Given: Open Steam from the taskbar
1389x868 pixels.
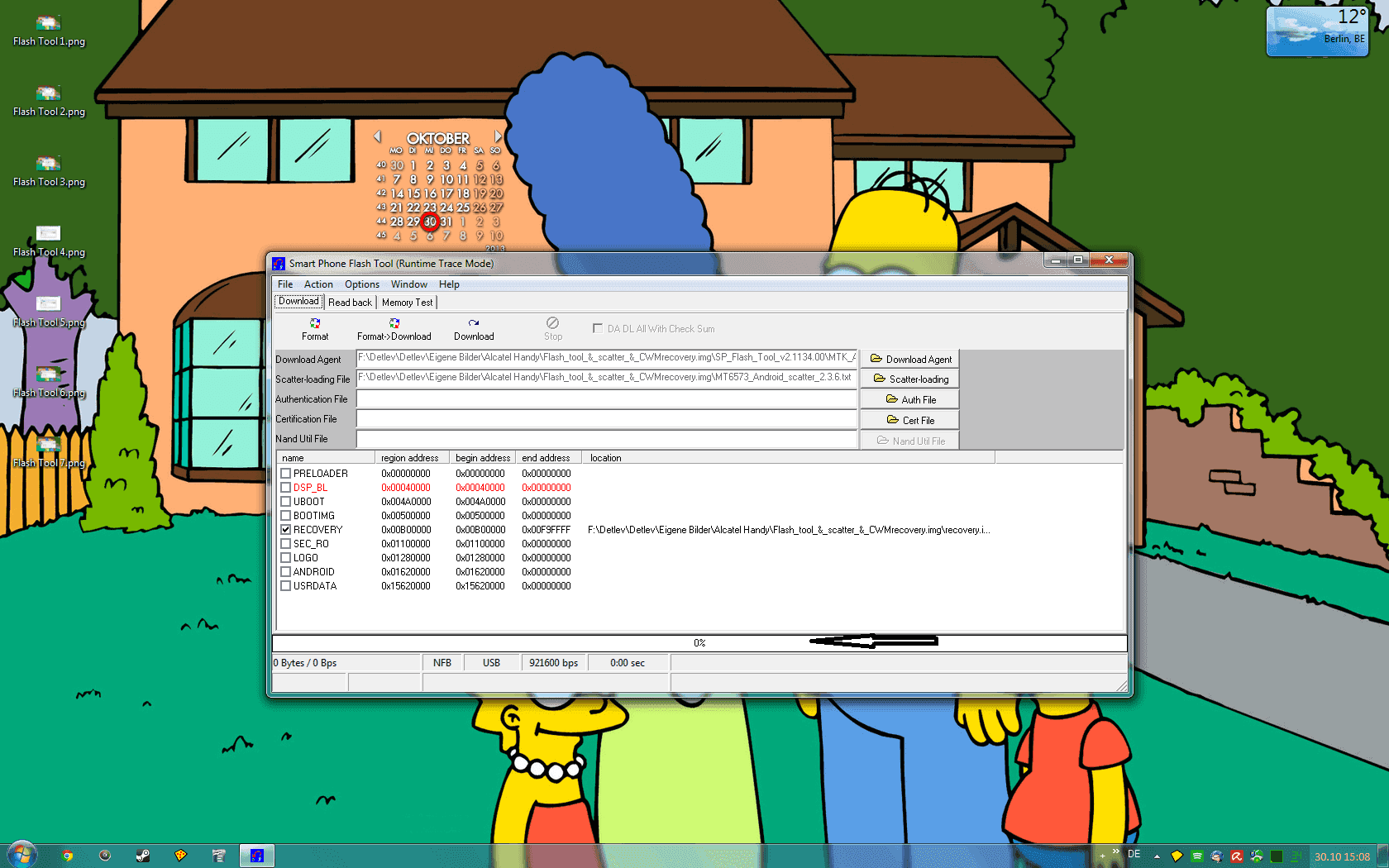Looking at the screenshot, I should click(143, 856).
